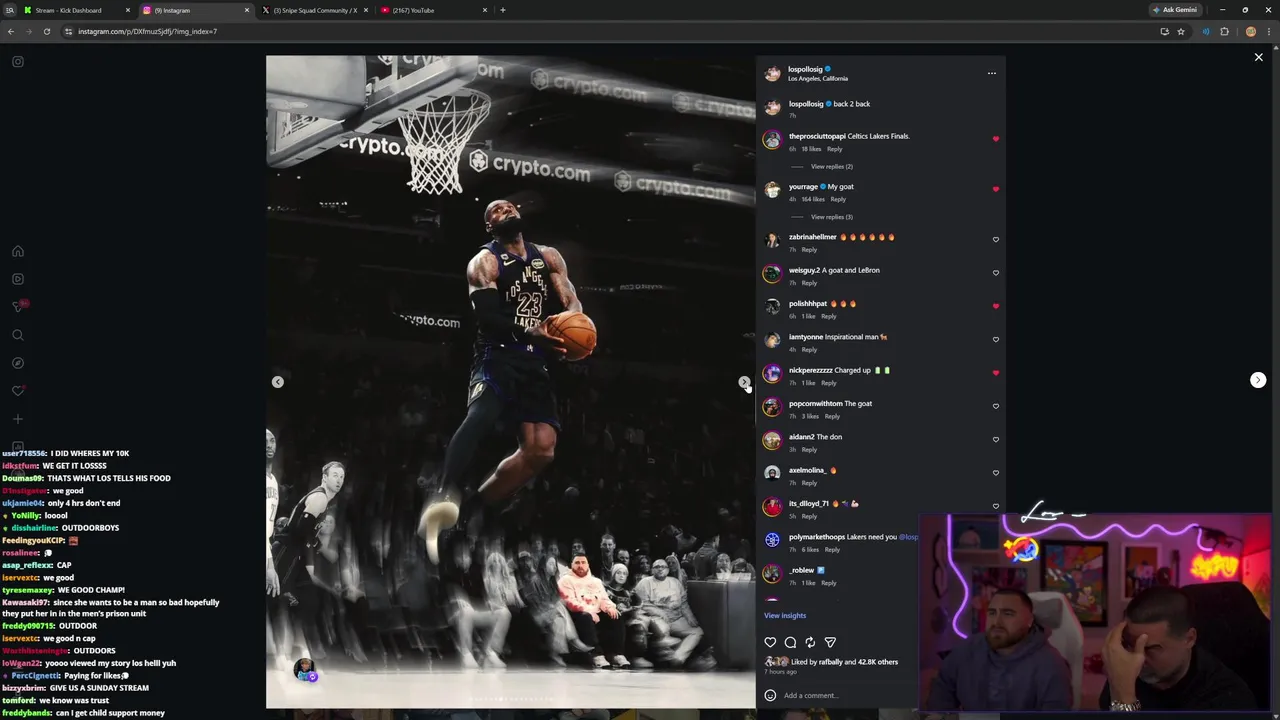Open yourrage profile picture in comments
The width and height of the screenshot is (1280, 720).
pos(772,190)
